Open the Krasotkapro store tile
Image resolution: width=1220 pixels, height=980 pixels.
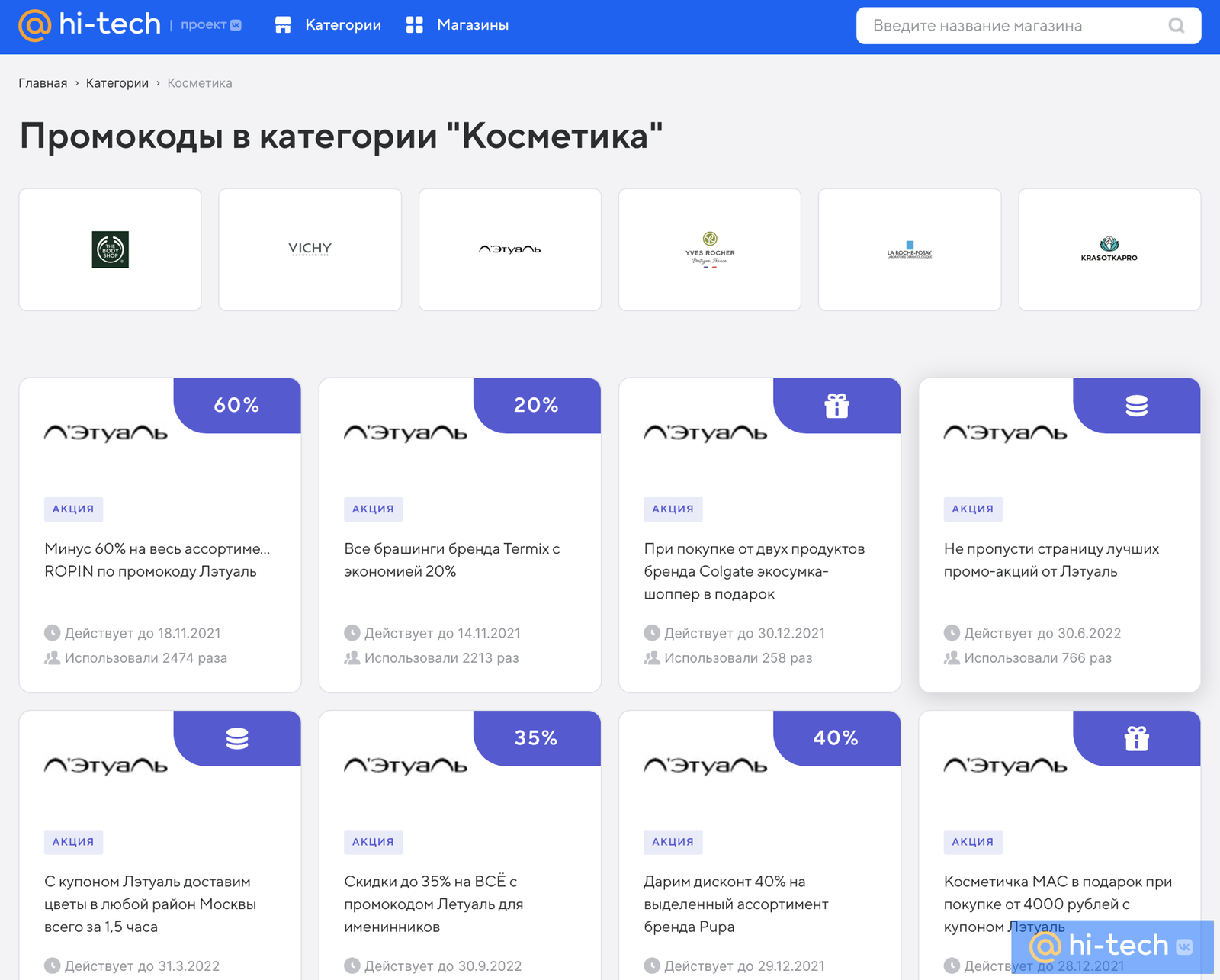coord(1109,249)
